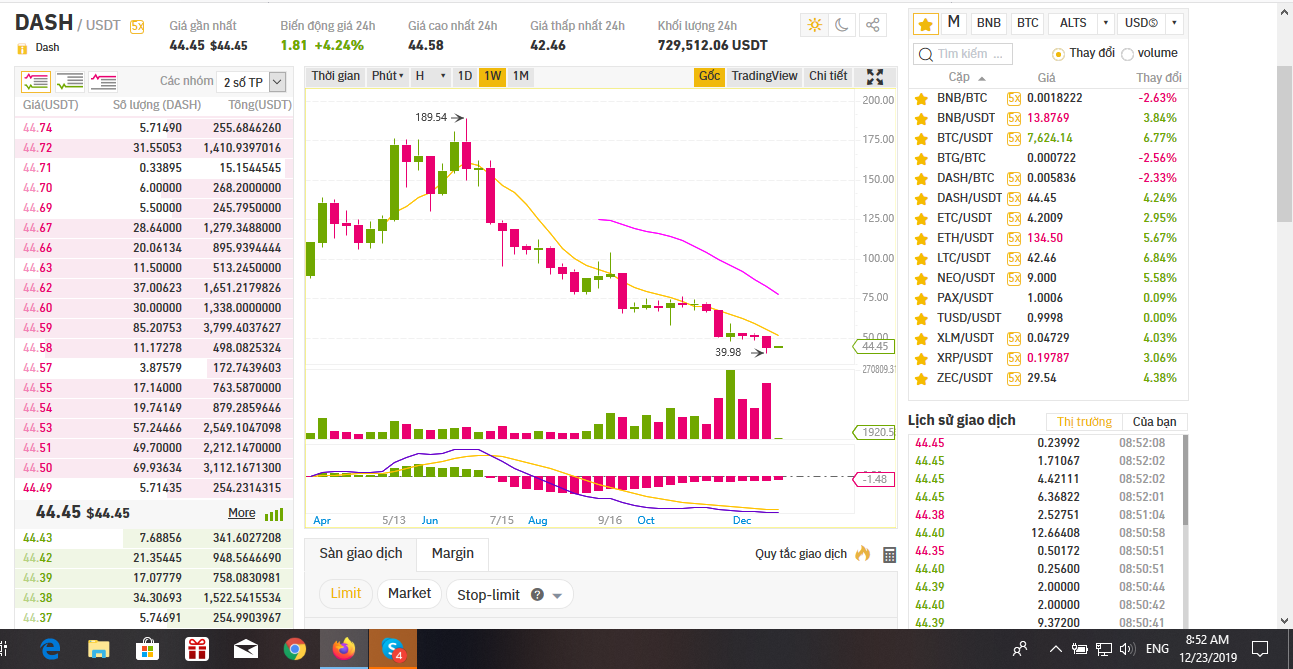
Task: Choose the Market order type
Action: pyautogui.click(x=409, y=593)
